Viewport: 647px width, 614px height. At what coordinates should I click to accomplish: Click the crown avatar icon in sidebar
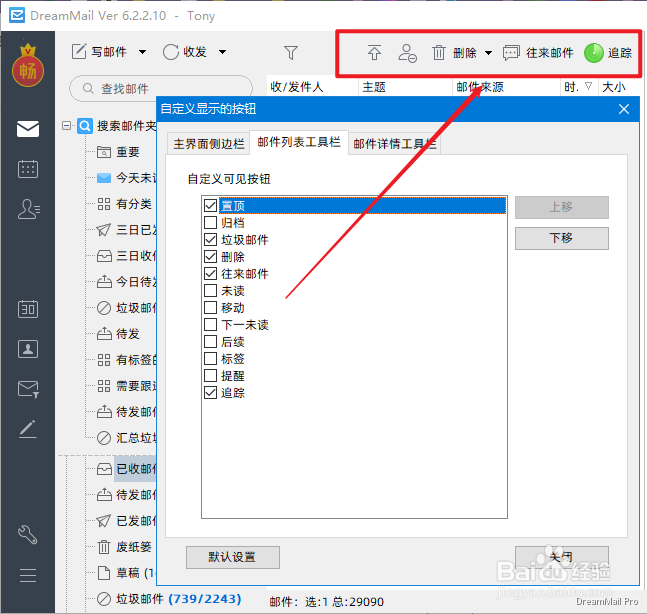(28, 66)
